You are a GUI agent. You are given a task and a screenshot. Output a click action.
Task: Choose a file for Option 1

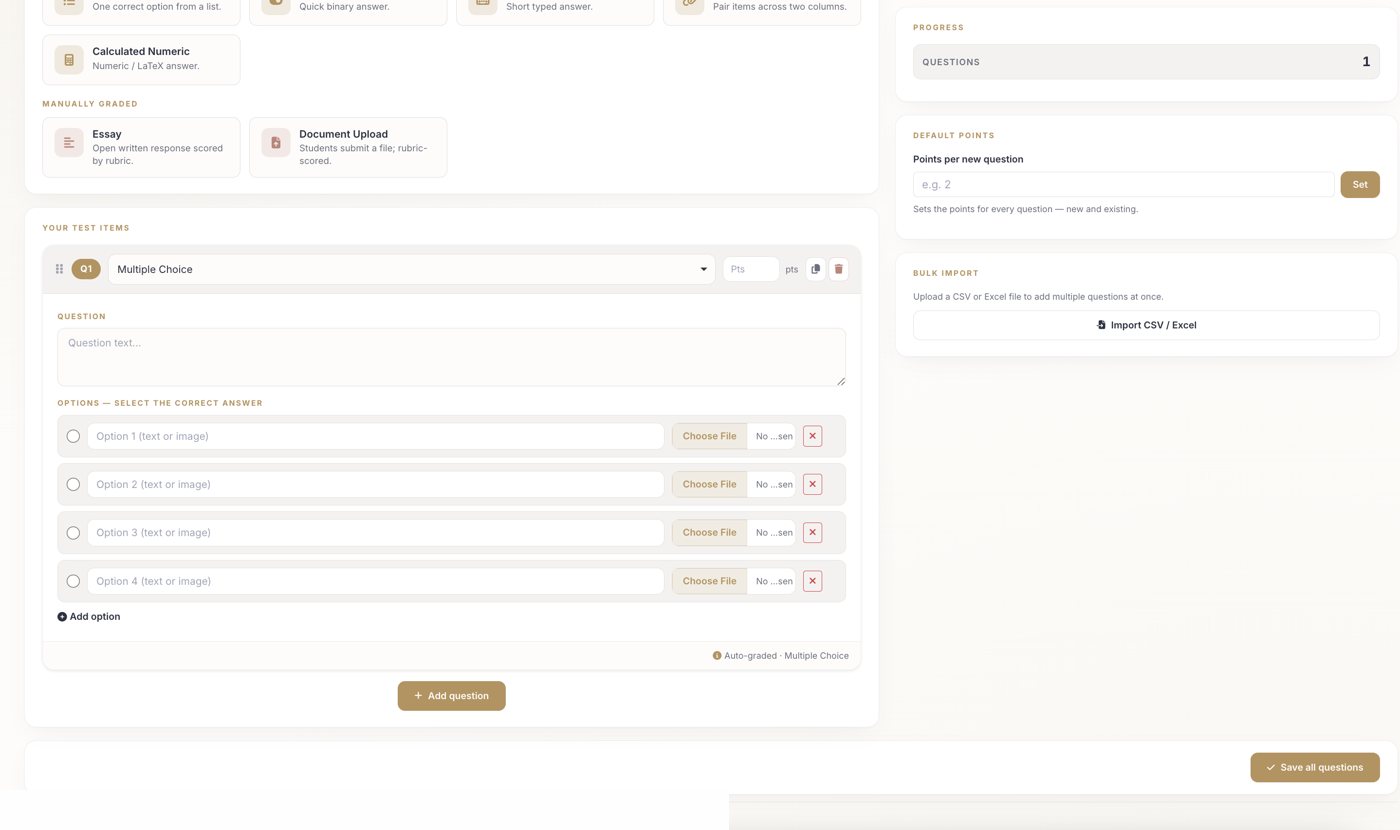pos(710,436)
